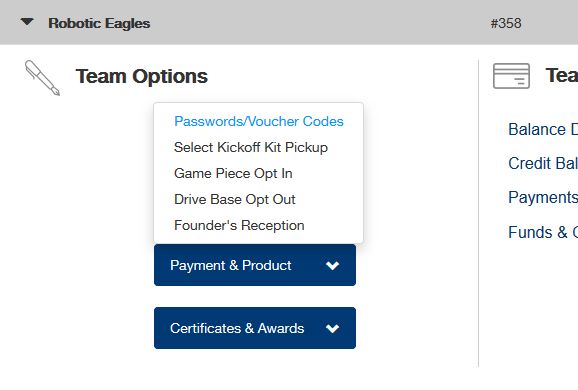Choose Select Kickoff Kit Pickup option
578x390 pixels.
tap(251, 147)
